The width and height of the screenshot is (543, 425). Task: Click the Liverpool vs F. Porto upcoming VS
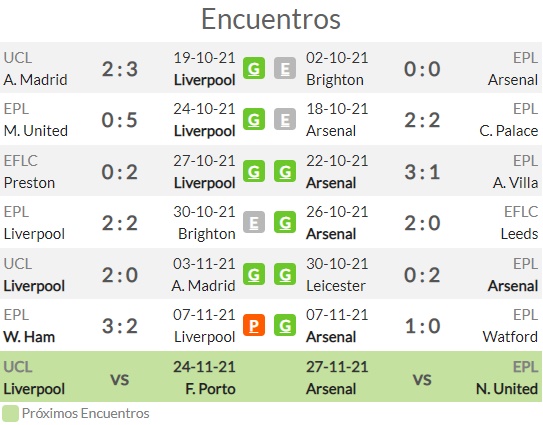tap(120, 380)
